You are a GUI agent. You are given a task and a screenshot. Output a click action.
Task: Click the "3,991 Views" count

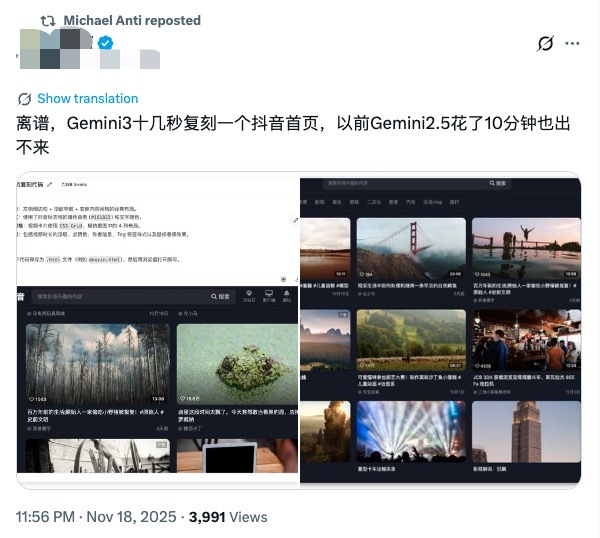point(228,517)
